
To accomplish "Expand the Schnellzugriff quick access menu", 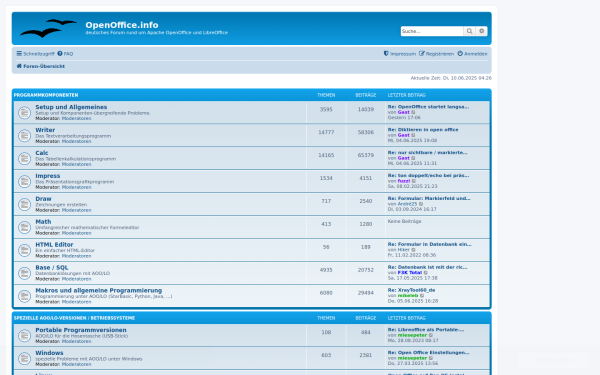I will [35, 54].
